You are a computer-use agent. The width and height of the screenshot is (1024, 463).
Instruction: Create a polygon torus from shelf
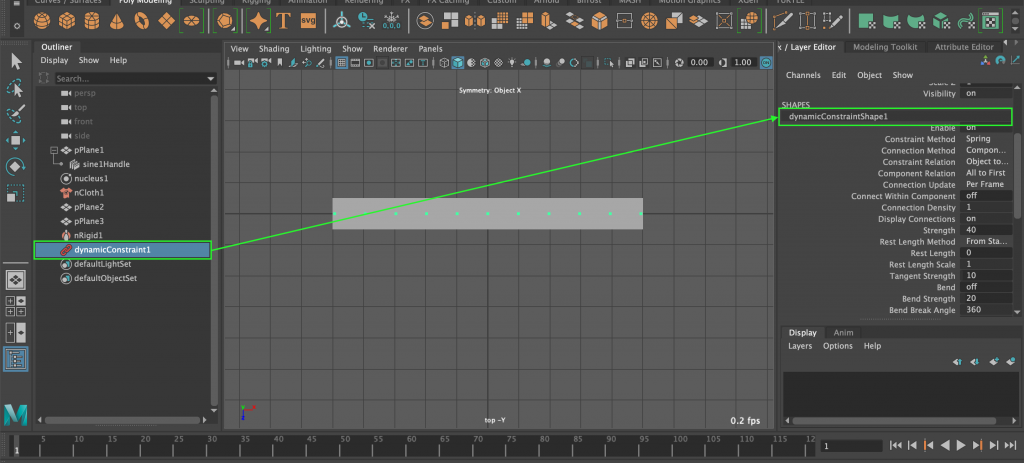(x=142, y=22)
